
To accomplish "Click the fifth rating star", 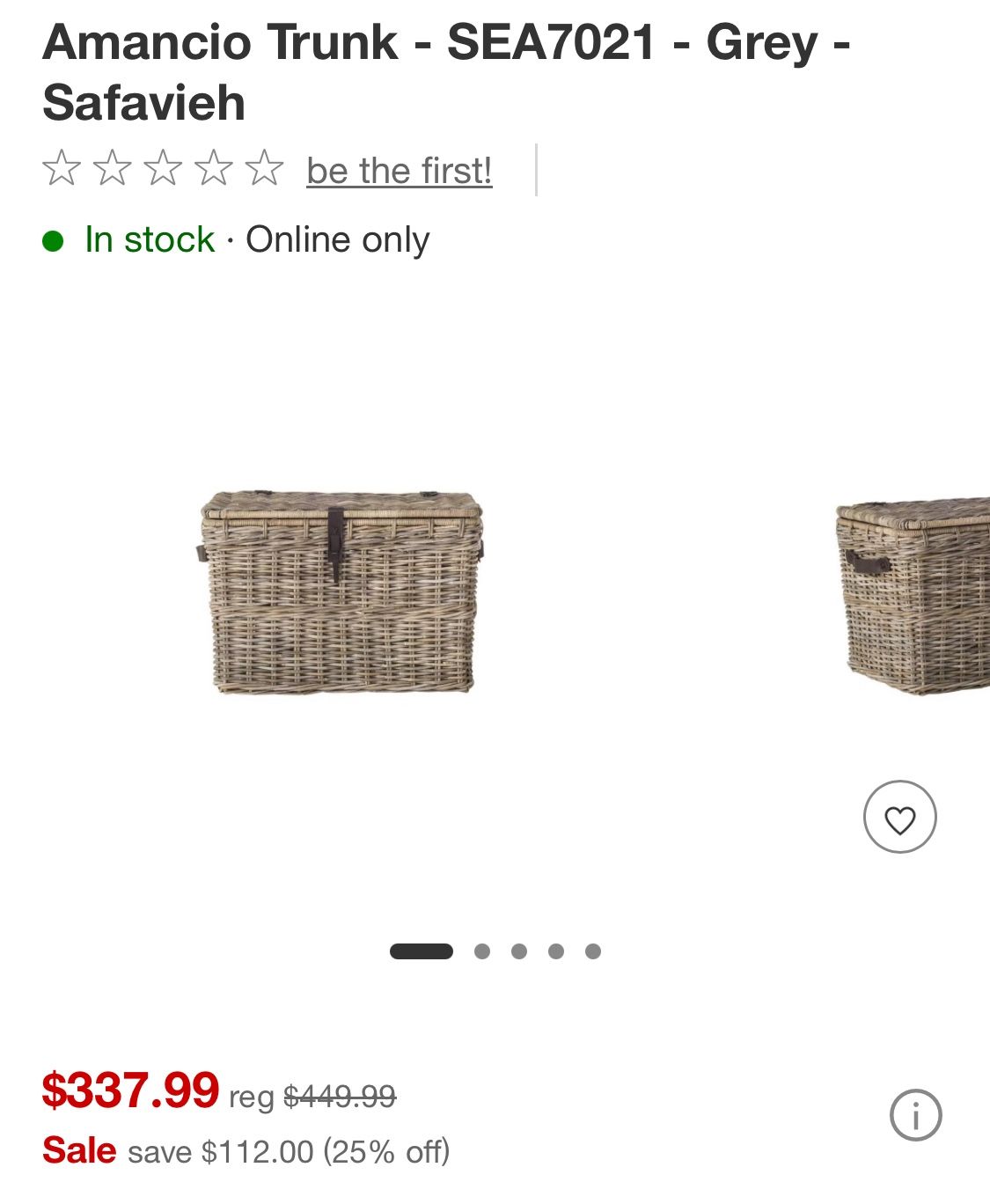I will [264, 168].
